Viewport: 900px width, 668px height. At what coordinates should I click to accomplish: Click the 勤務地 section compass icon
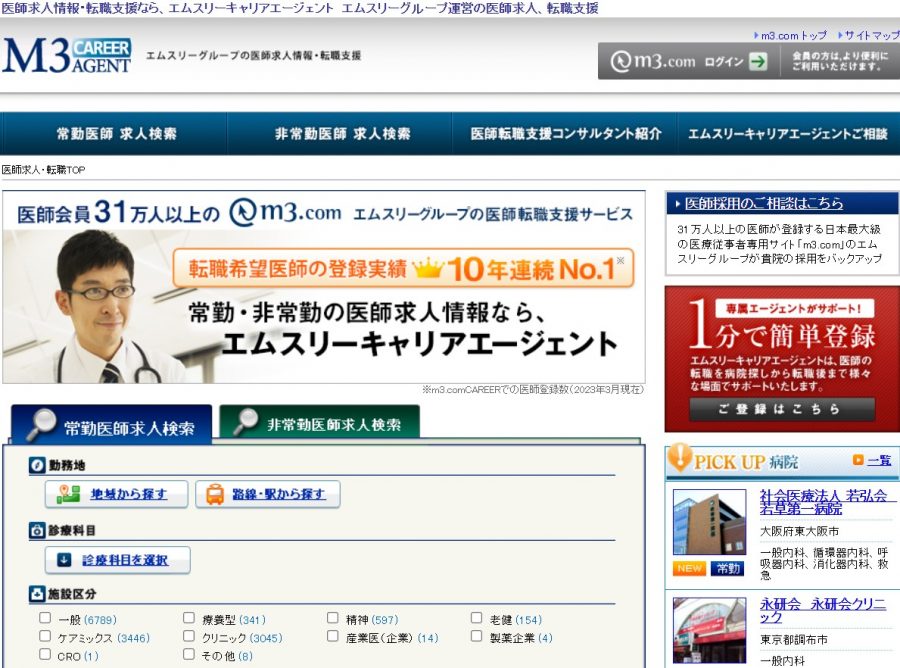pos(37,465)
